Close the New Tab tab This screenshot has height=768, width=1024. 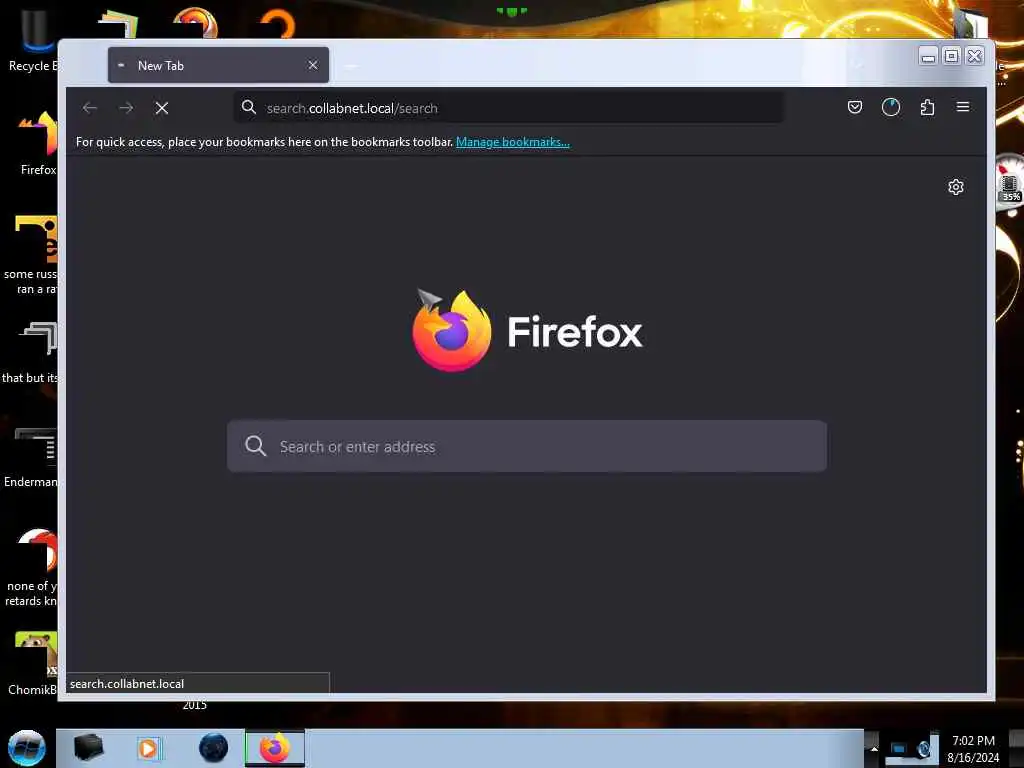tap(313, 65)
